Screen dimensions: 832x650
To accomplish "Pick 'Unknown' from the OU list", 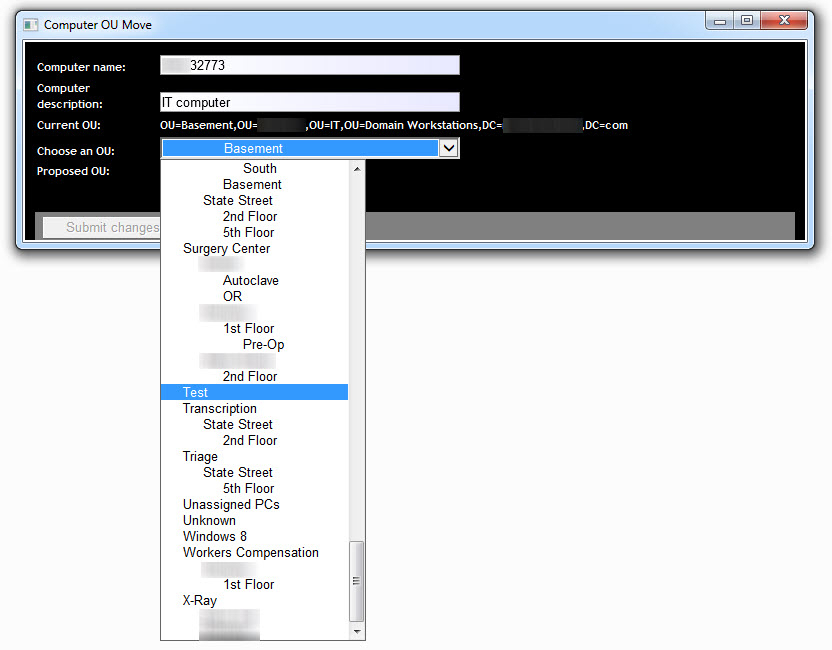I will (x=209, y=520).
